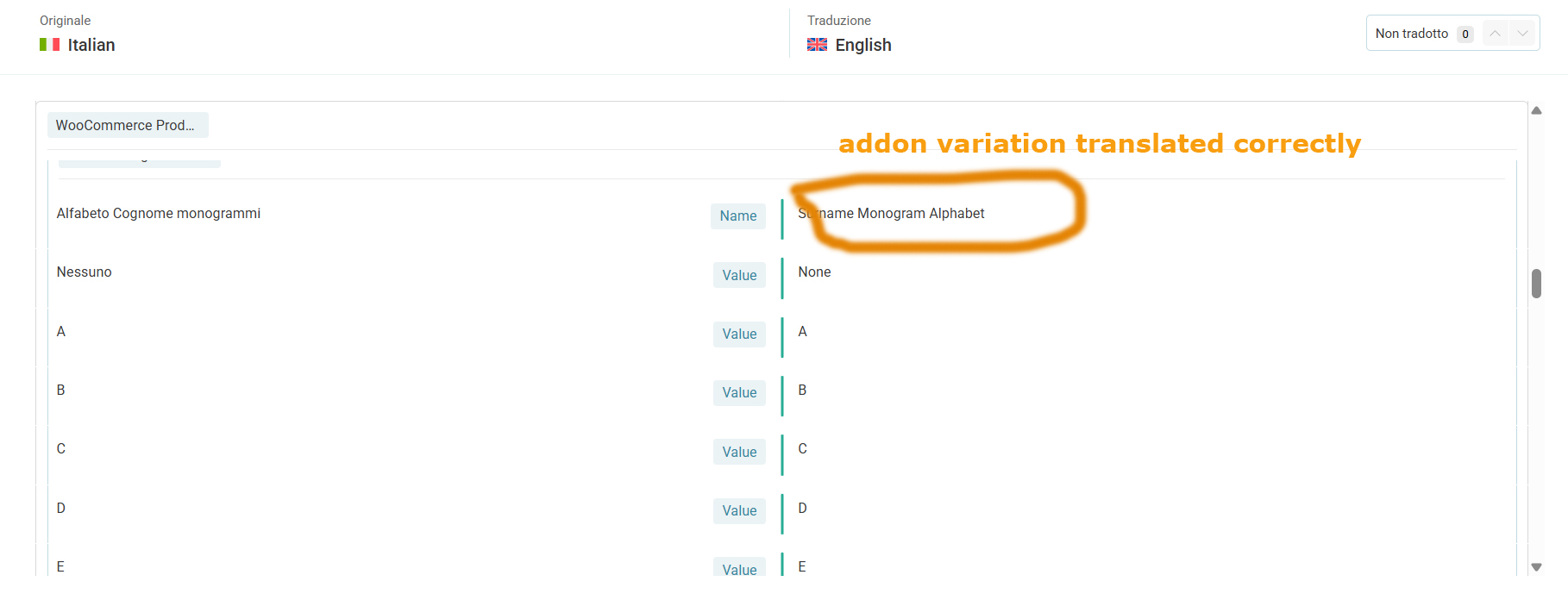
Task: Click scrollbar up arrow
Action: 1536,110
